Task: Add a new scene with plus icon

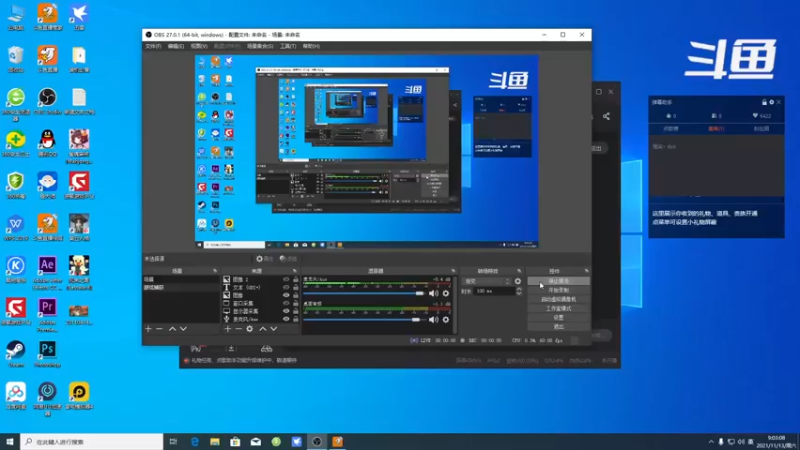Action: click(148, 329)
